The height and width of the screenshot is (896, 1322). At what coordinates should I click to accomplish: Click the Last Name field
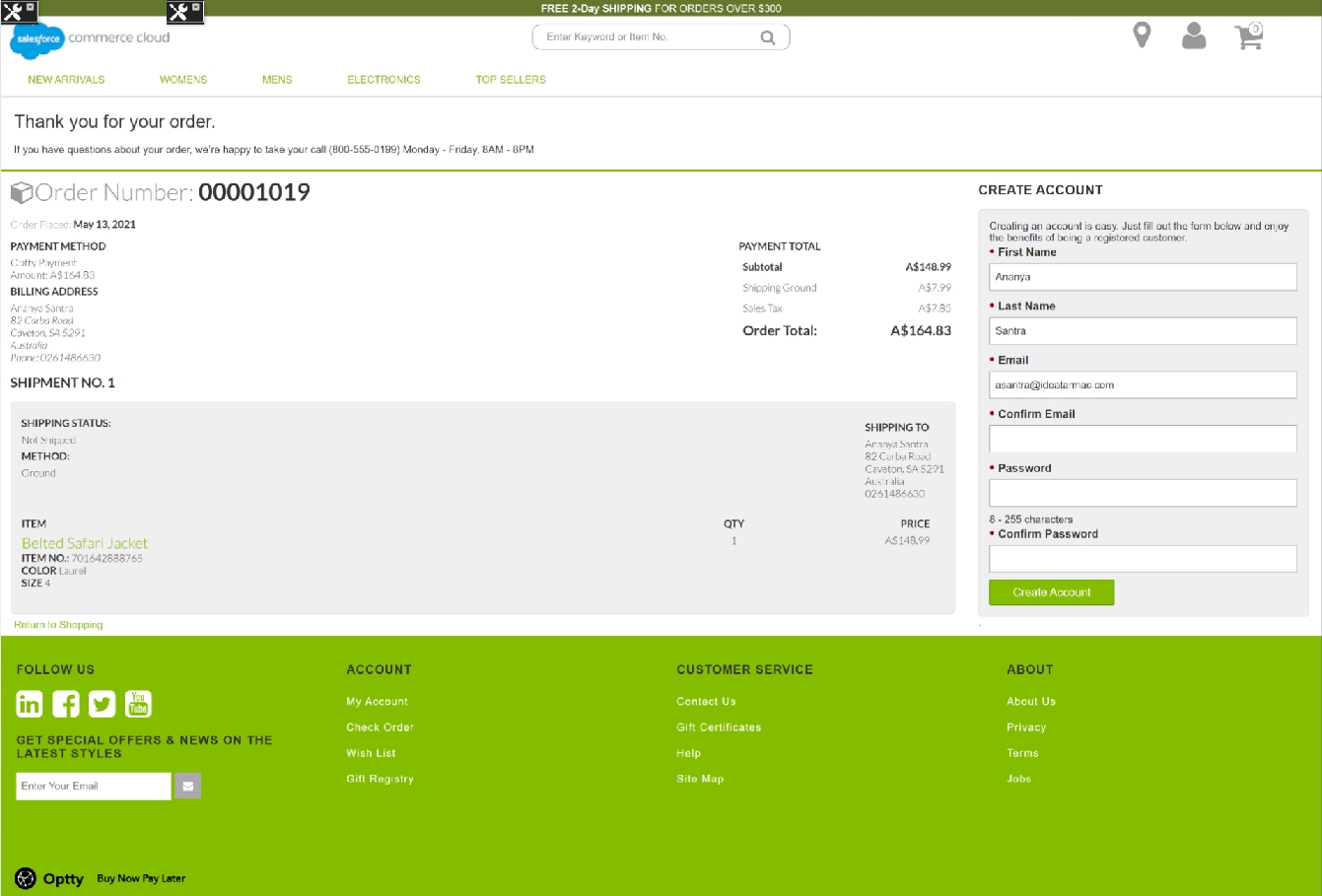(1143, 331)
